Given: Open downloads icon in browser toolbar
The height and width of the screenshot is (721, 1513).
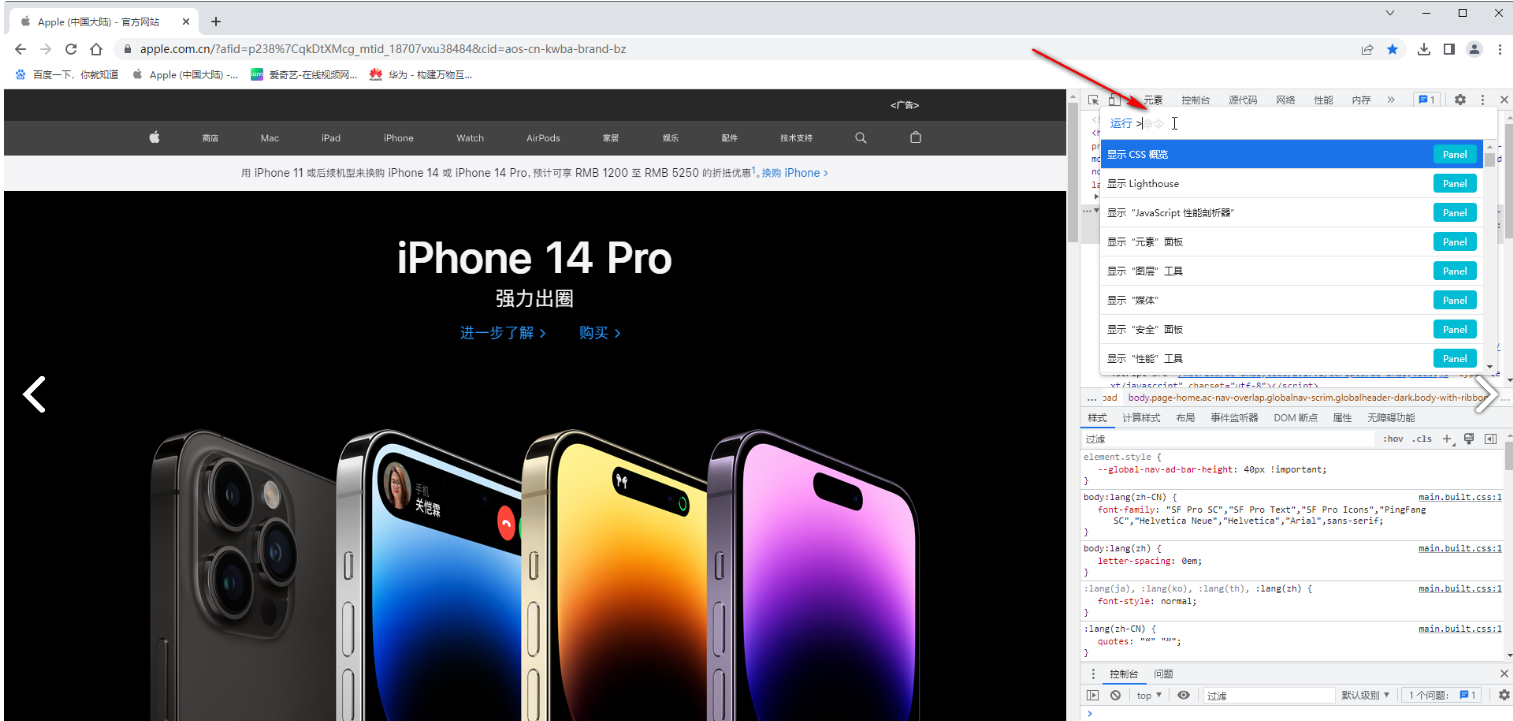Looking at the screenshot, I should pyautogui.click(x=1424, y=49).
